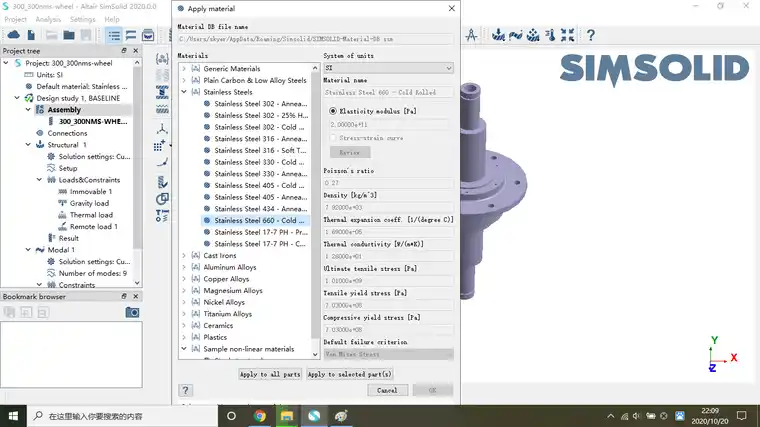Click the dot grid with plus icon
Image resolution: width=760 pixels, height=427 pixels.
tap(159, 145)
